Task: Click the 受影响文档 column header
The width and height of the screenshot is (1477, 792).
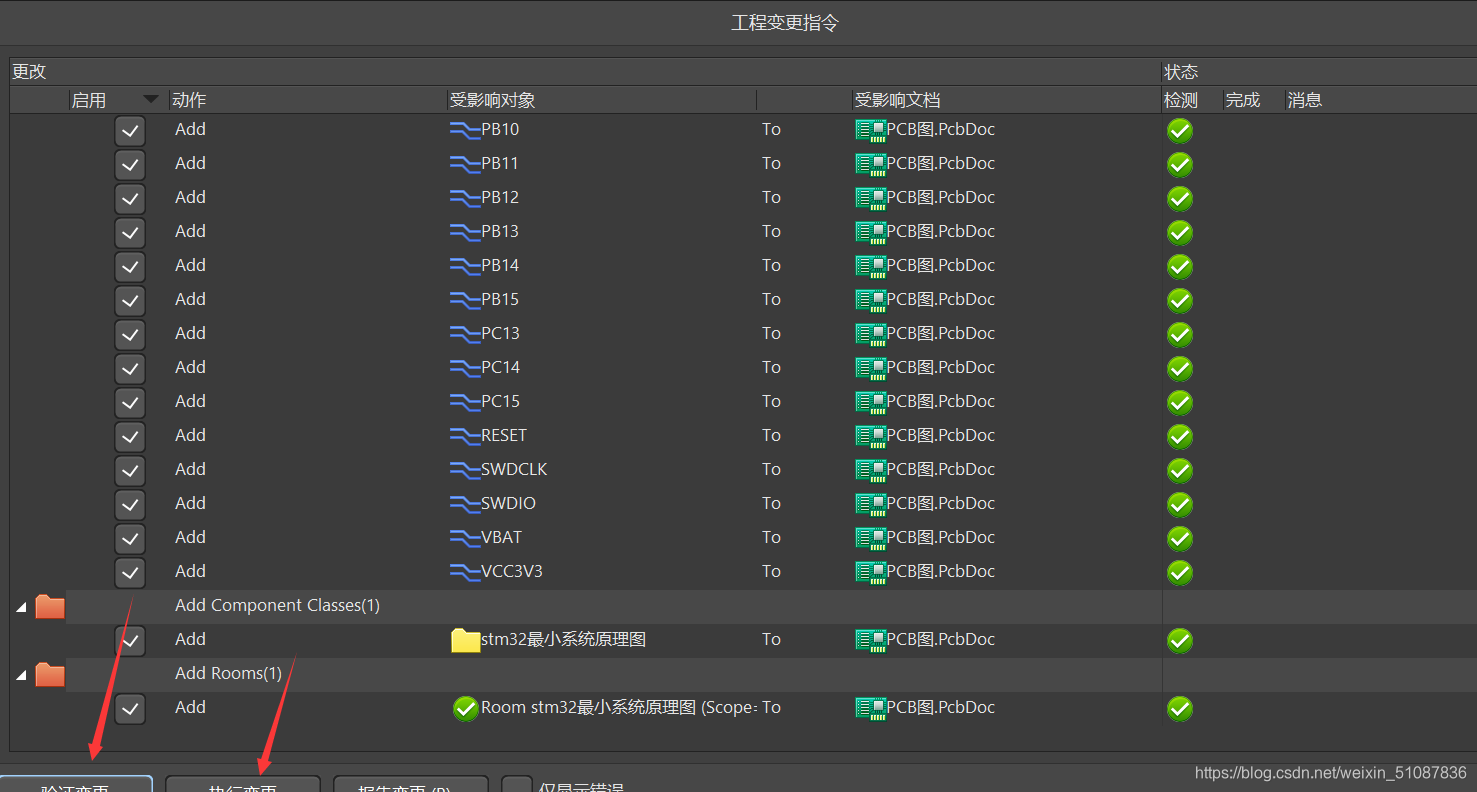Action: click(897, 100)
